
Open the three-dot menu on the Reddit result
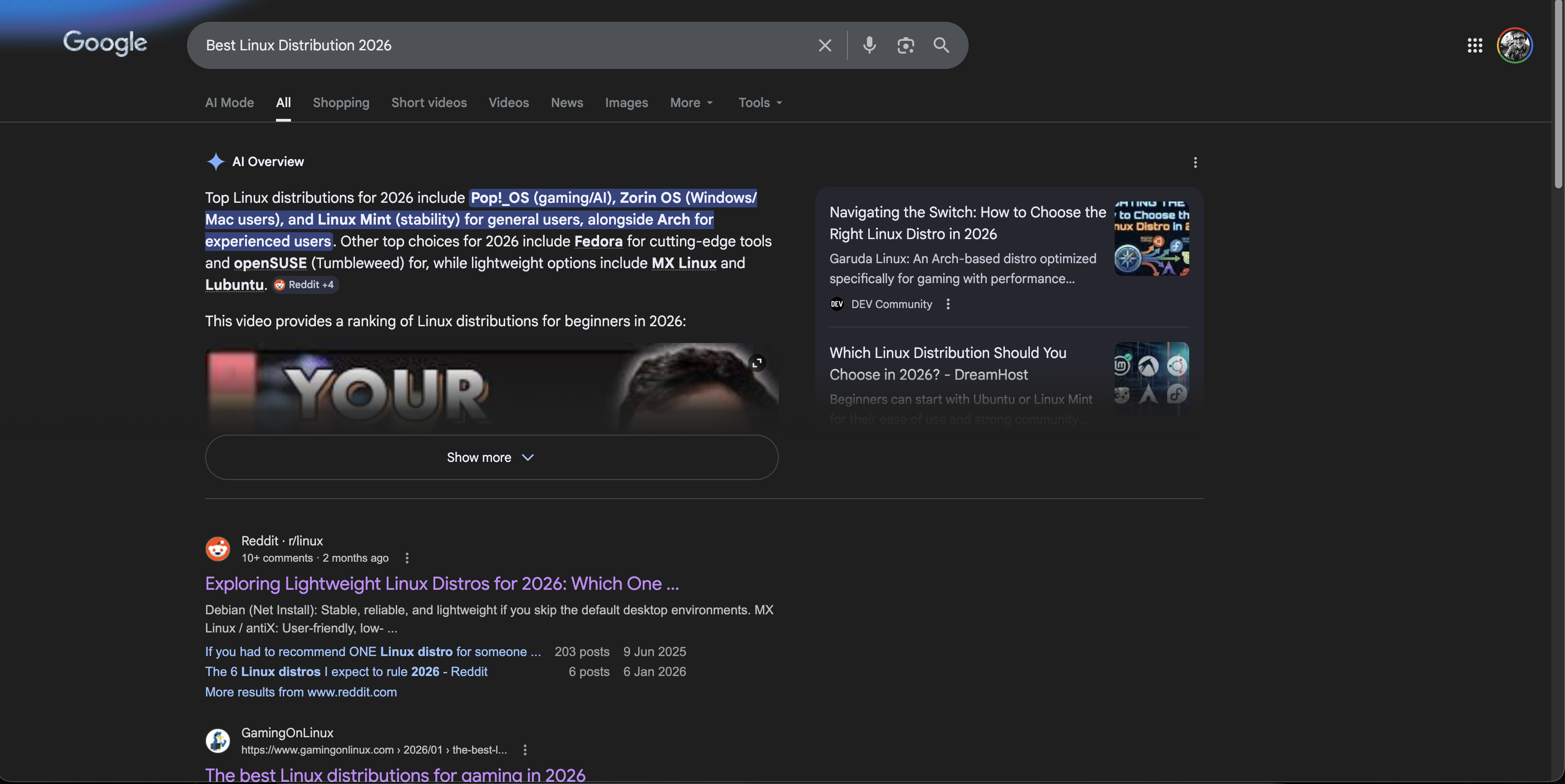tap(406, 558)
